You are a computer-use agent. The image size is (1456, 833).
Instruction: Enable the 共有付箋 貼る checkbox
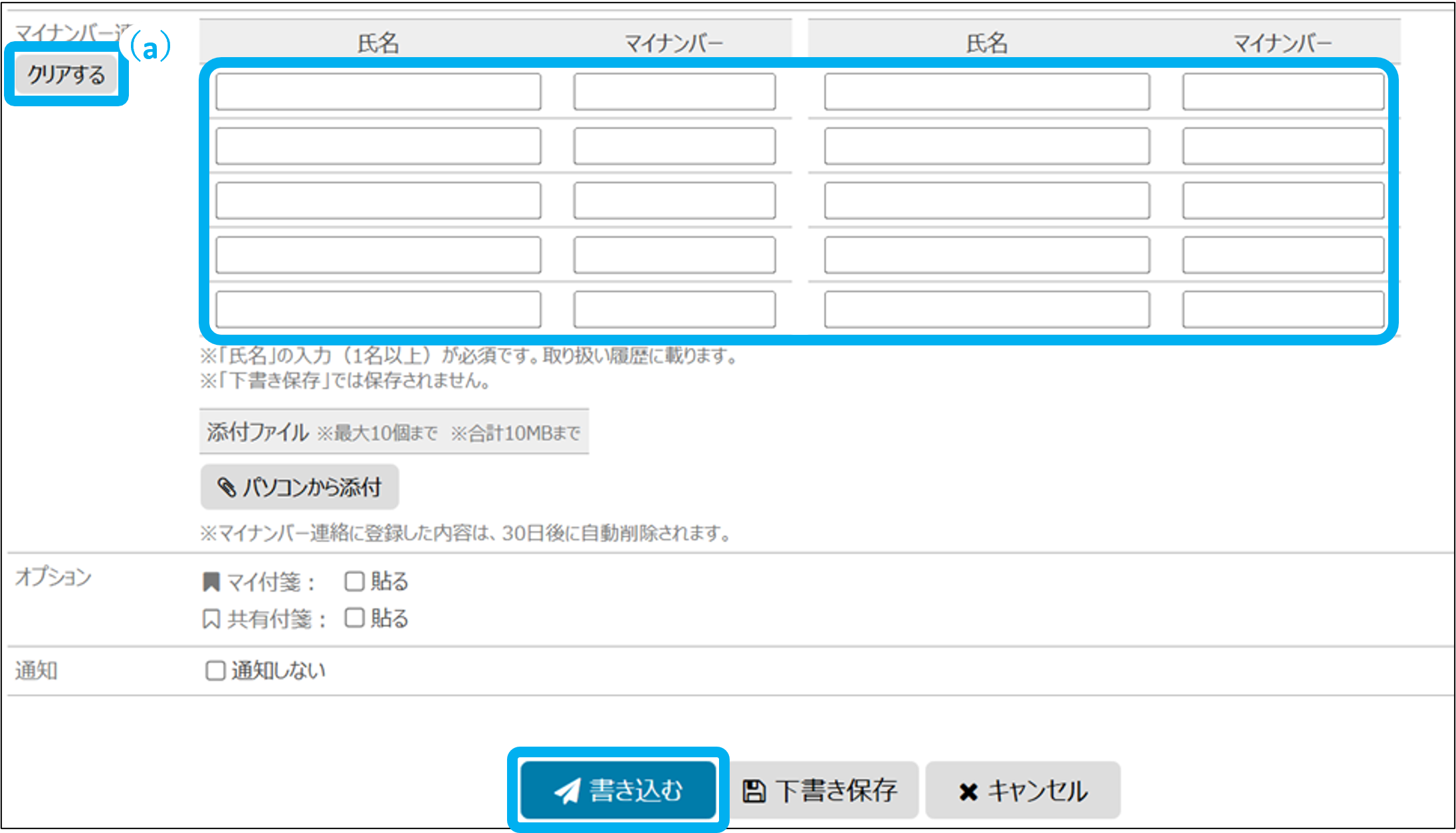[x=354, y=618]
